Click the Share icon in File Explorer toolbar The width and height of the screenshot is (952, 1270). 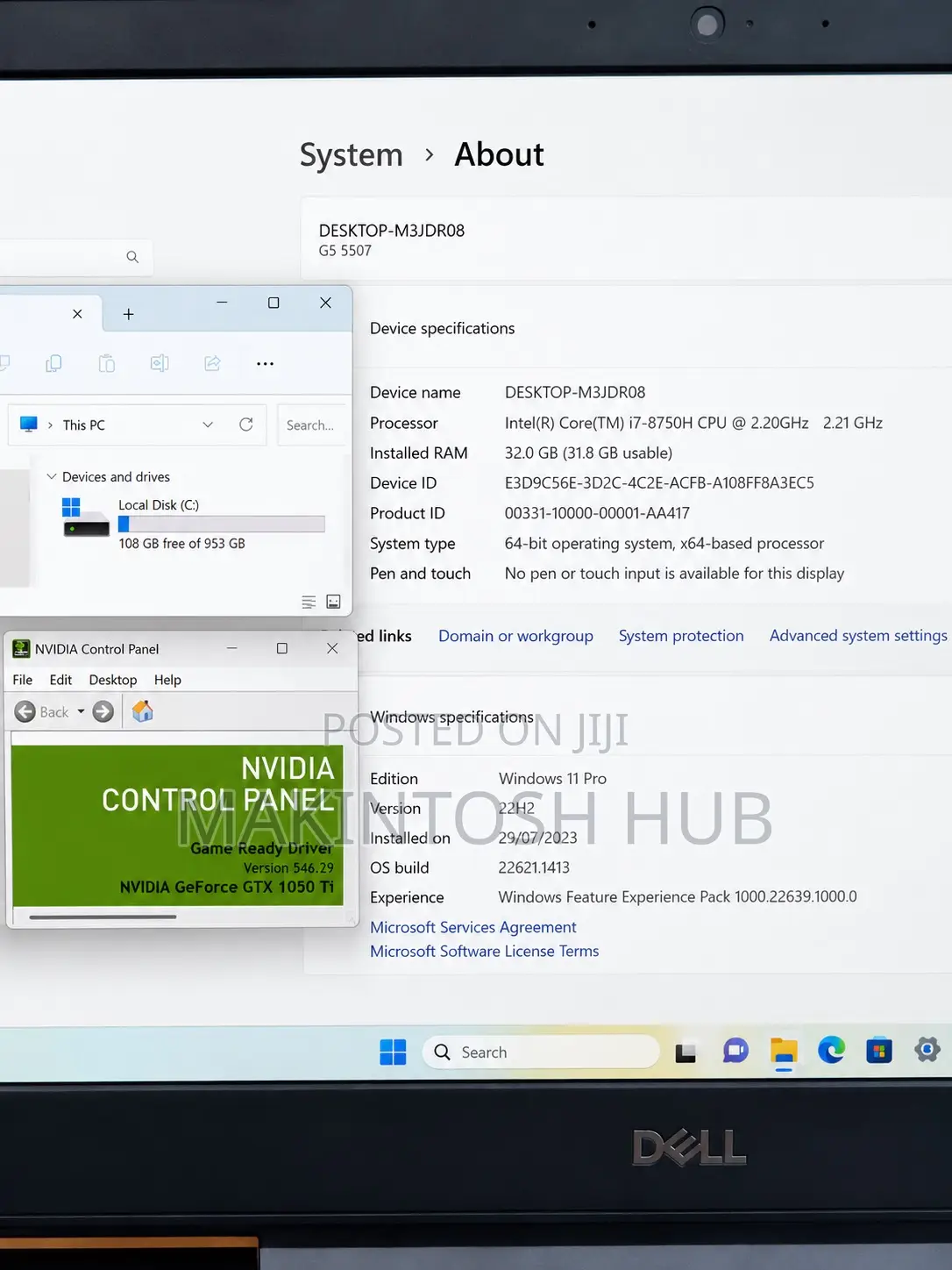tap(212, 363)
